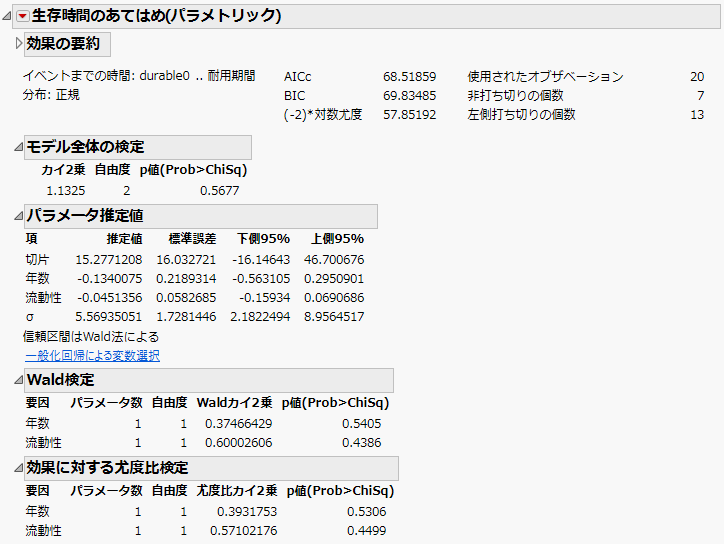Click the 効果に対する尤度比検定 header
Image resolution: width=724 pixels, height=544 pixels.
(x=211, y=468)
